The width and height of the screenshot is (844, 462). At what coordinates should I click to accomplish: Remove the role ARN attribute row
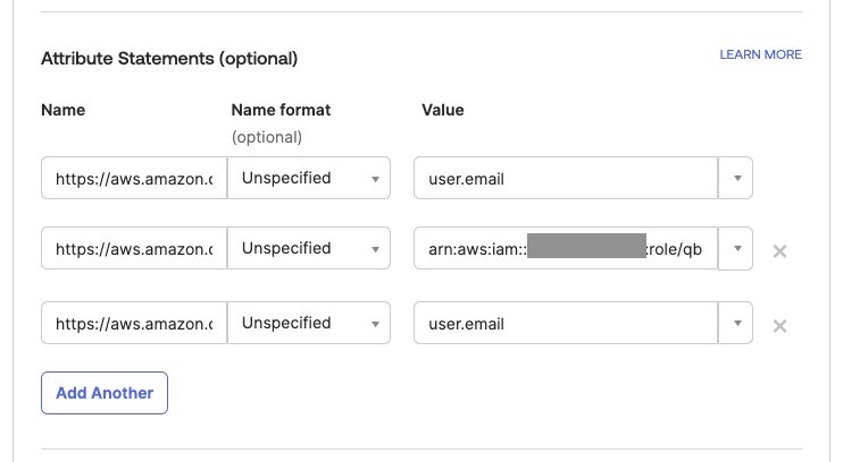(x=779, y=251)
